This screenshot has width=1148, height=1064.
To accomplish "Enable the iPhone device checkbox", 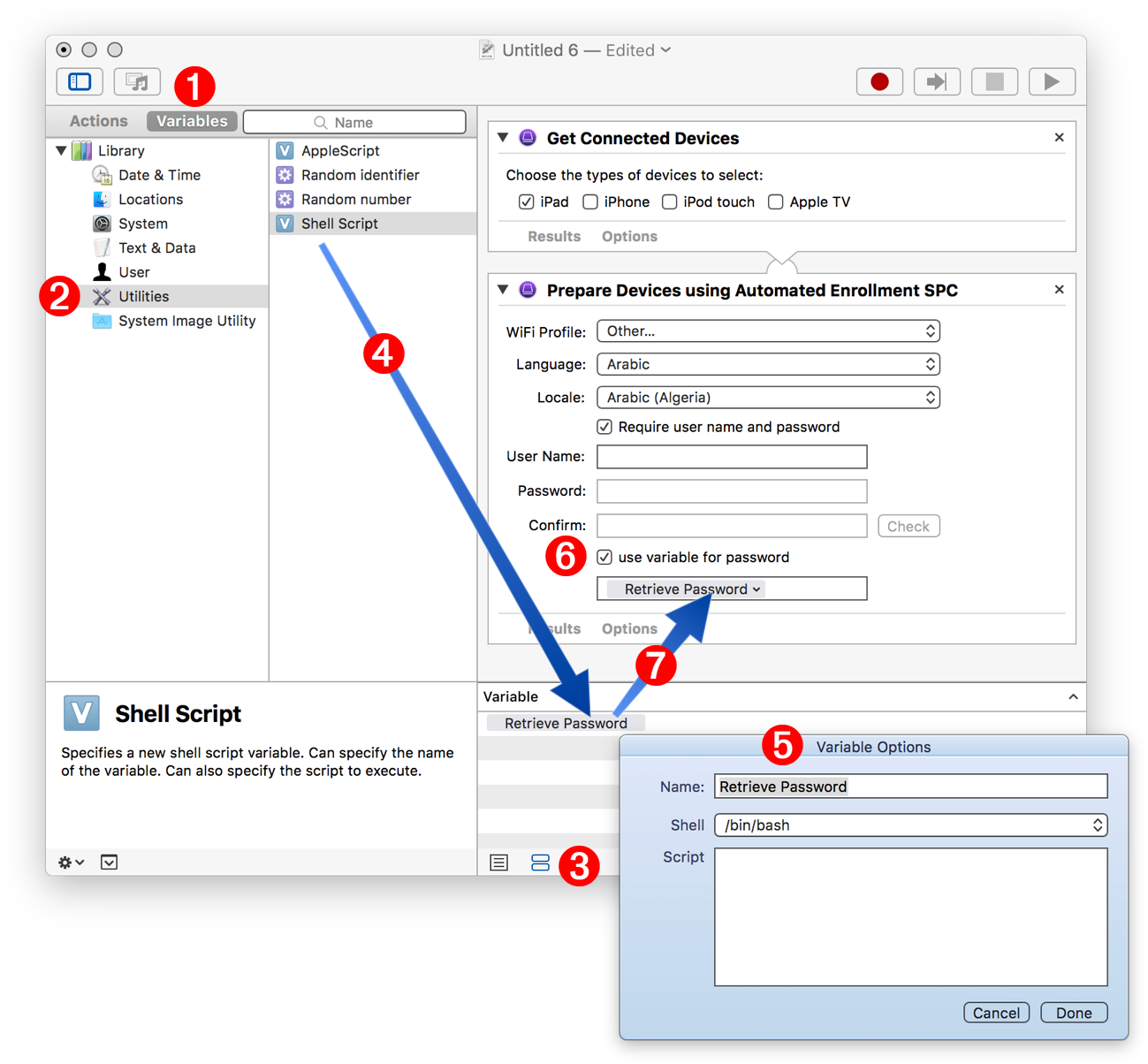I will point(589,201).
